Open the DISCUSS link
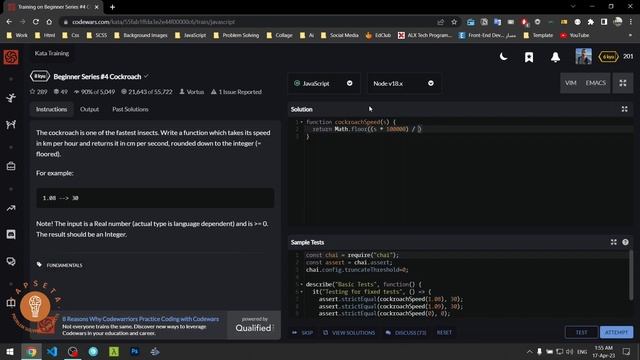640x360 pixels. click(x=406, y=333)
